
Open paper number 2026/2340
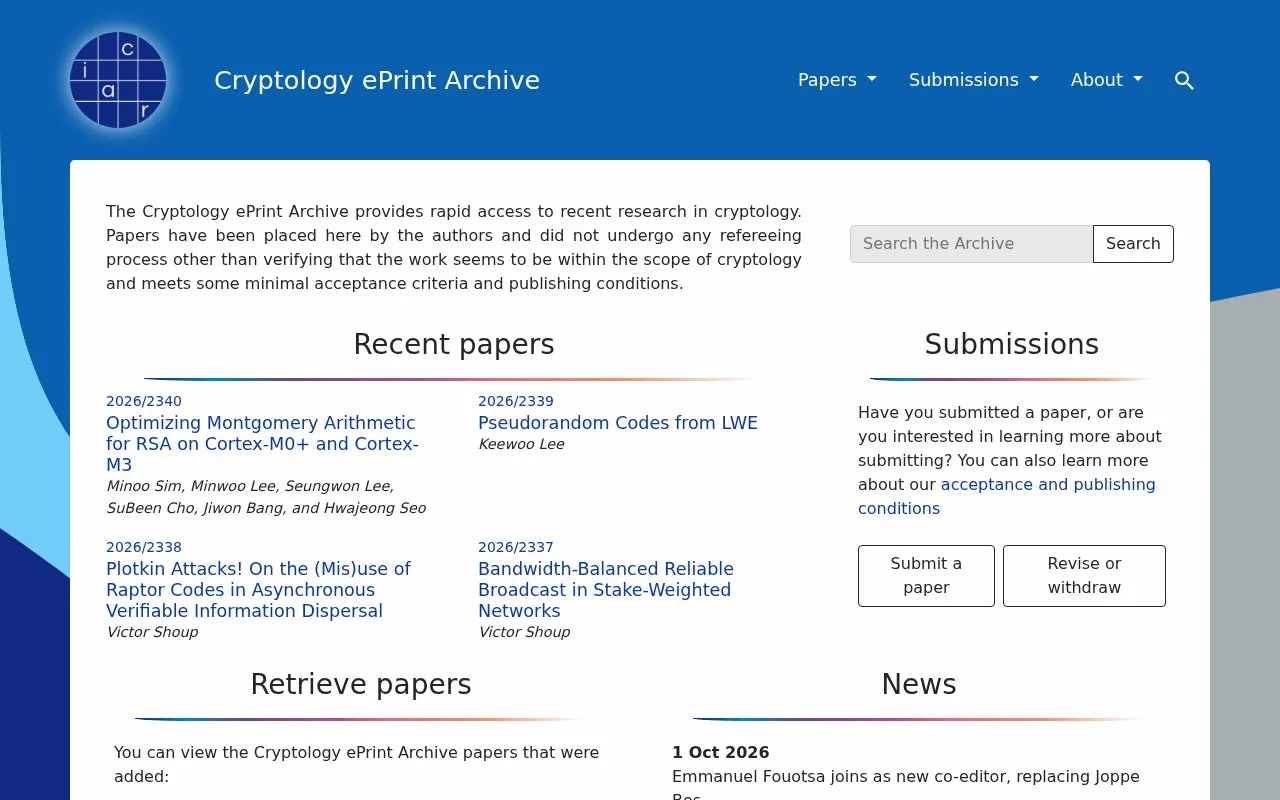pos(144,401)
